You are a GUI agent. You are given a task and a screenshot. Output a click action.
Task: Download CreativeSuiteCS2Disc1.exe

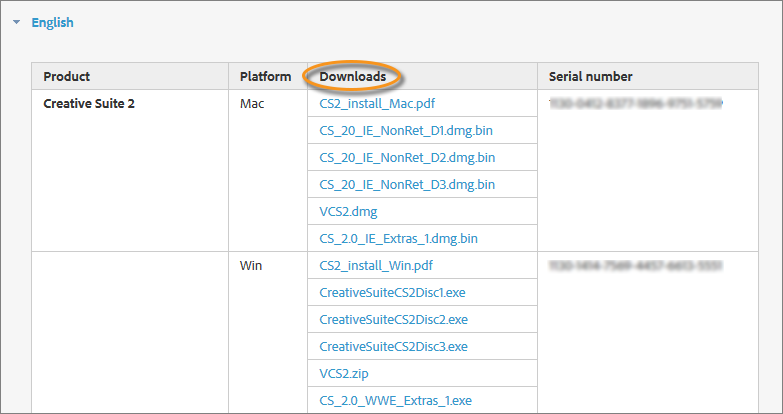point(392,293)
